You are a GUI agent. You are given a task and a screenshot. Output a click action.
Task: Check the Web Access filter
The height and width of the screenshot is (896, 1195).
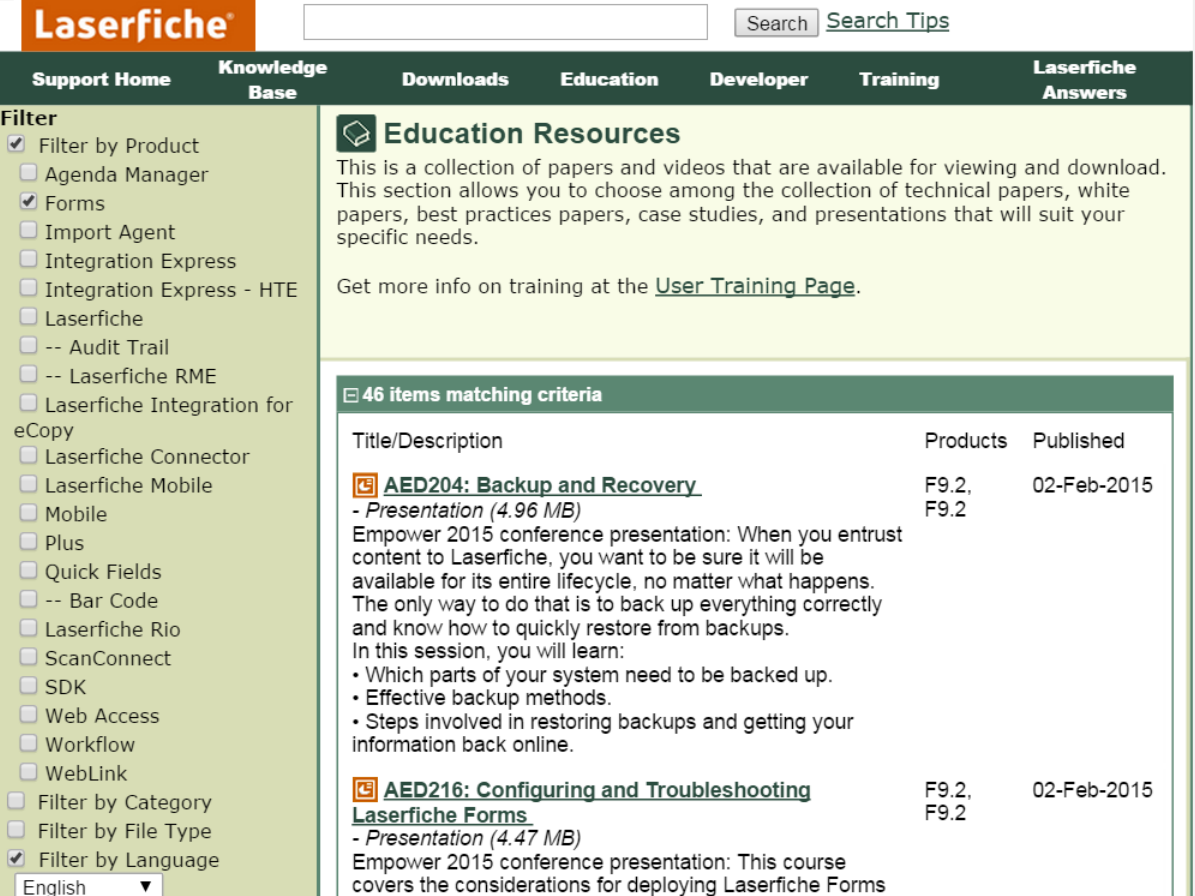(x=28, y=714)
